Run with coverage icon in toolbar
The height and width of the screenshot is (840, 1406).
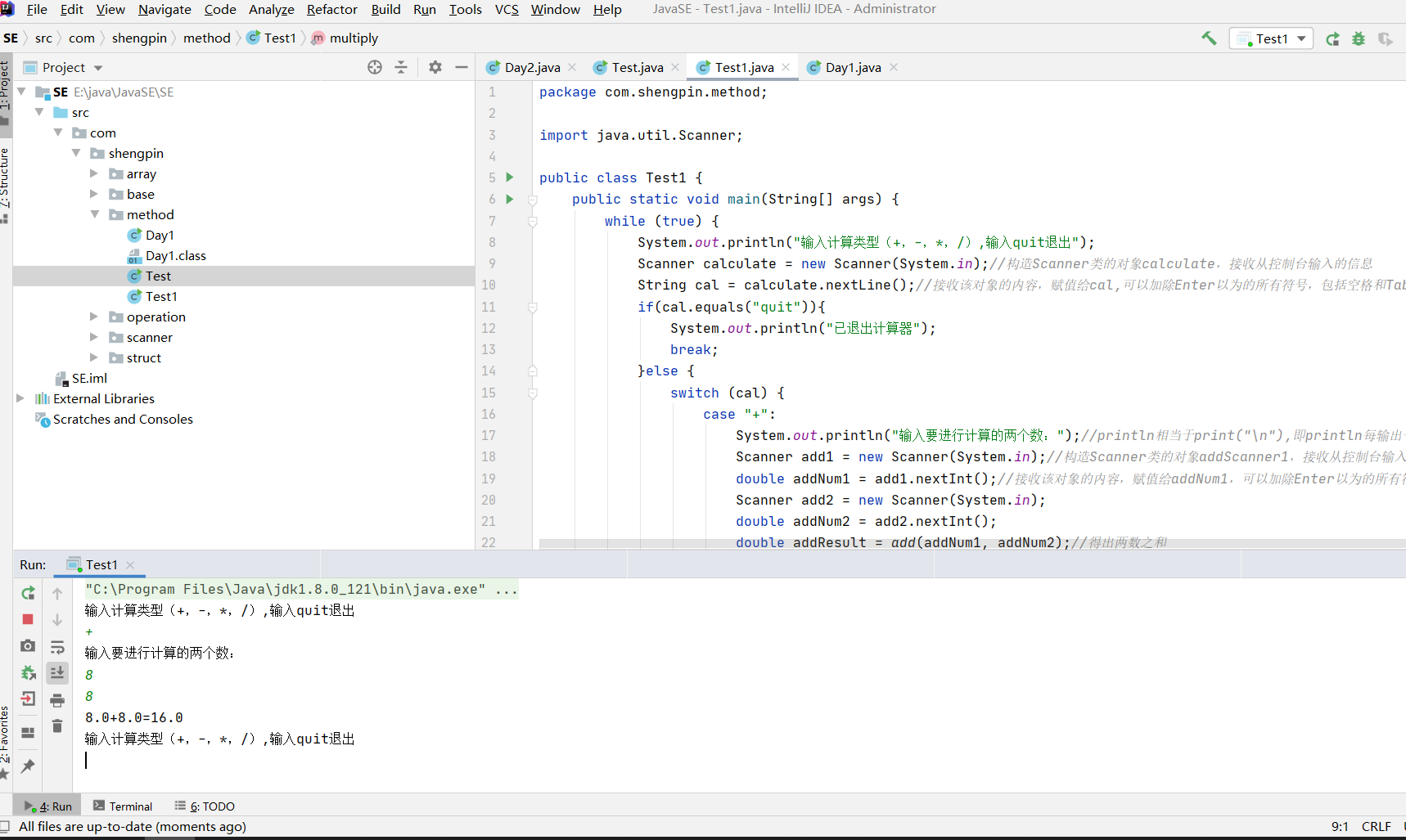point(1385,38)
